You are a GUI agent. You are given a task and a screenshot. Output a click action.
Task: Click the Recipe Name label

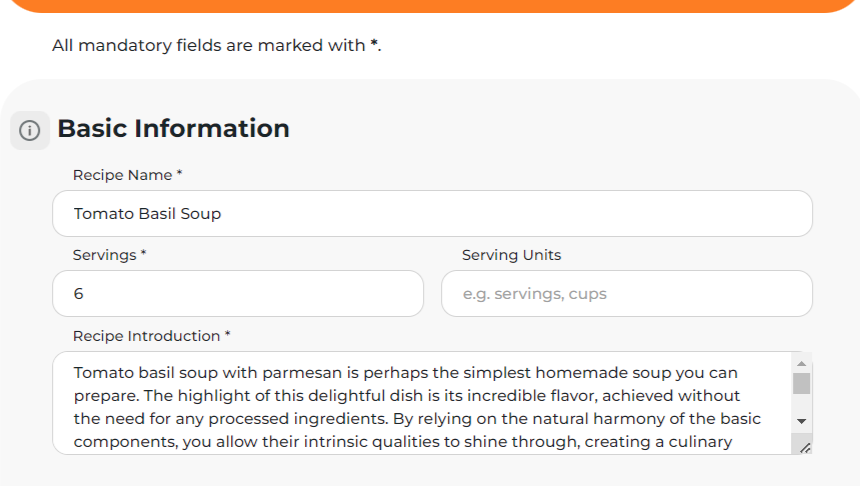[x=127, y=175]
